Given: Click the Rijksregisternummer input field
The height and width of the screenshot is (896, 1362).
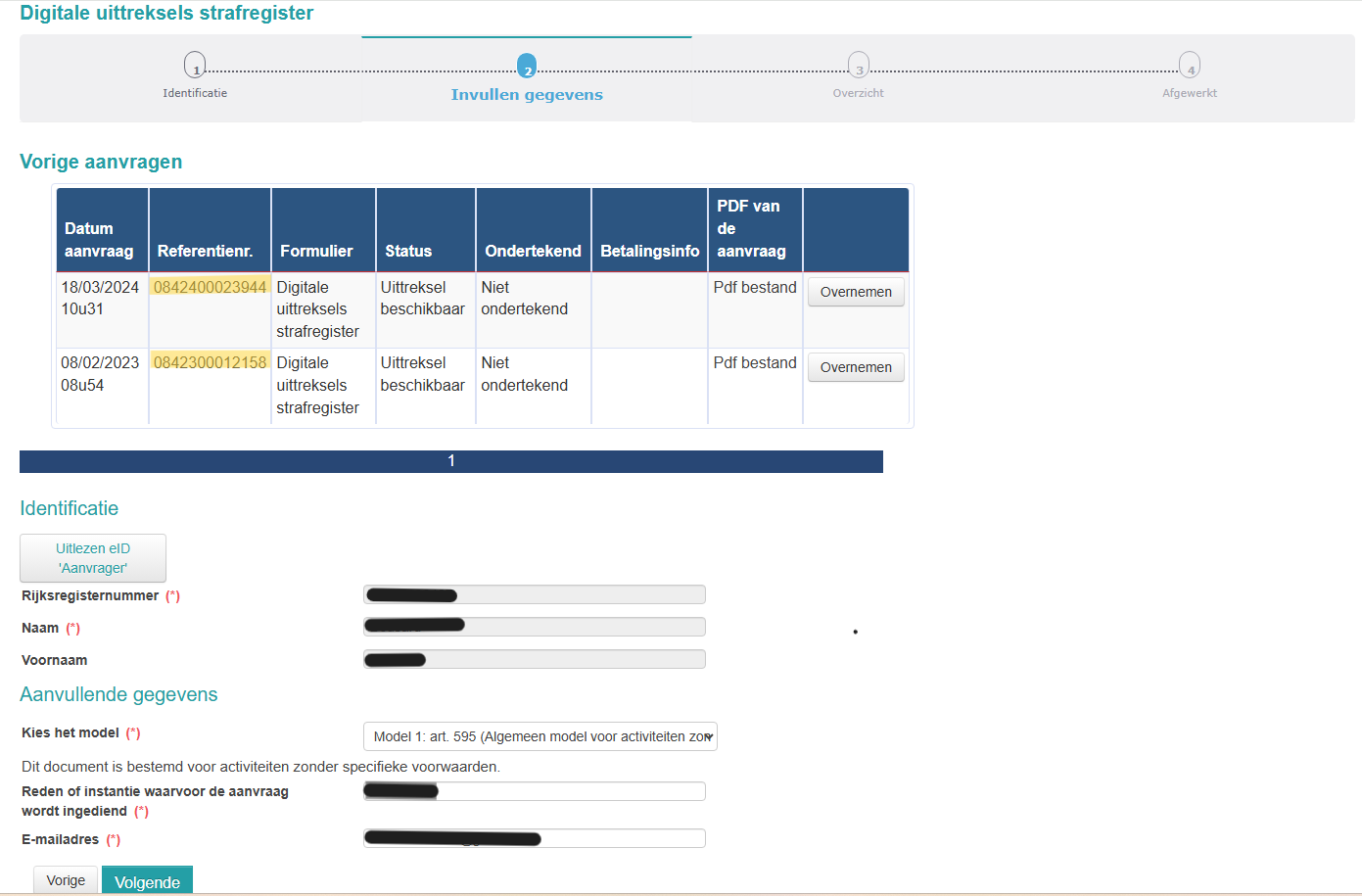Looking at the screenshot, I should click(x=535, y=594).
